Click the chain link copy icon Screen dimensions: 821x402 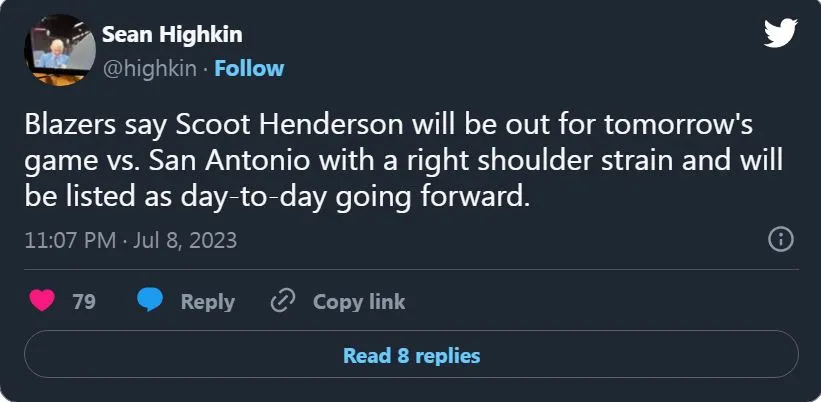click(x=284, y=301)
